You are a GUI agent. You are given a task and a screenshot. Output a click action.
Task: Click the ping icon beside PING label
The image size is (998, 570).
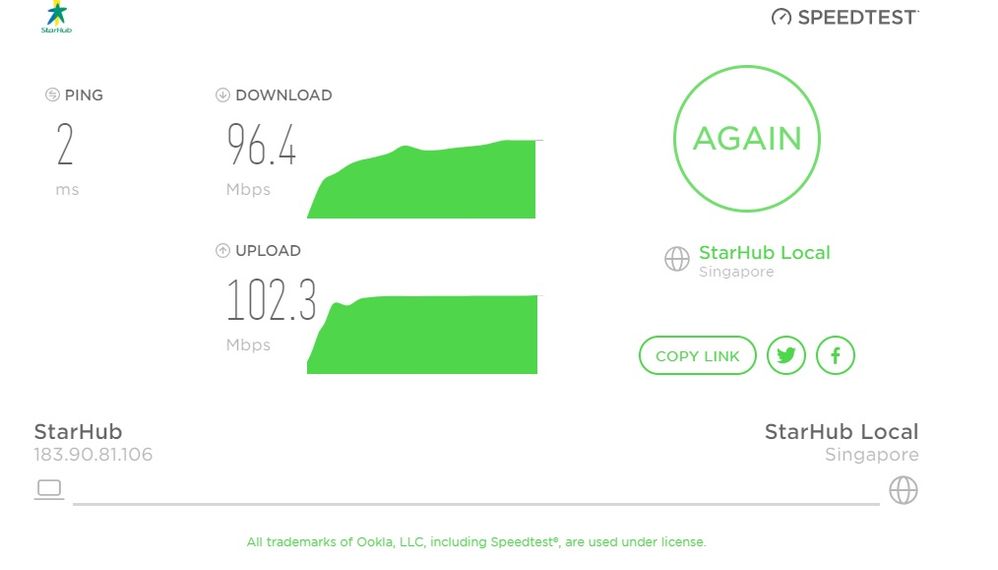[x=52, y=95]
